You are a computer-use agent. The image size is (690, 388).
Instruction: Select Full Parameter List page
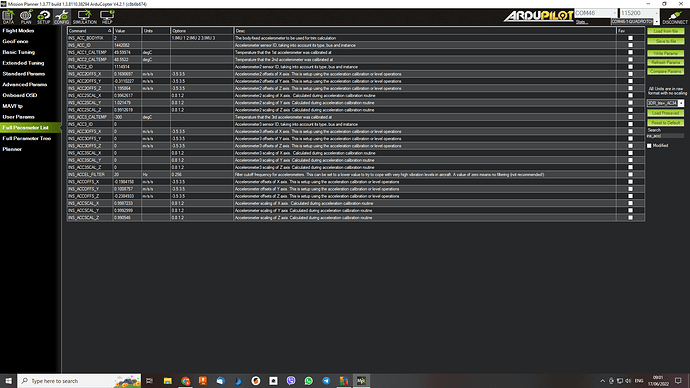(30, 128)
